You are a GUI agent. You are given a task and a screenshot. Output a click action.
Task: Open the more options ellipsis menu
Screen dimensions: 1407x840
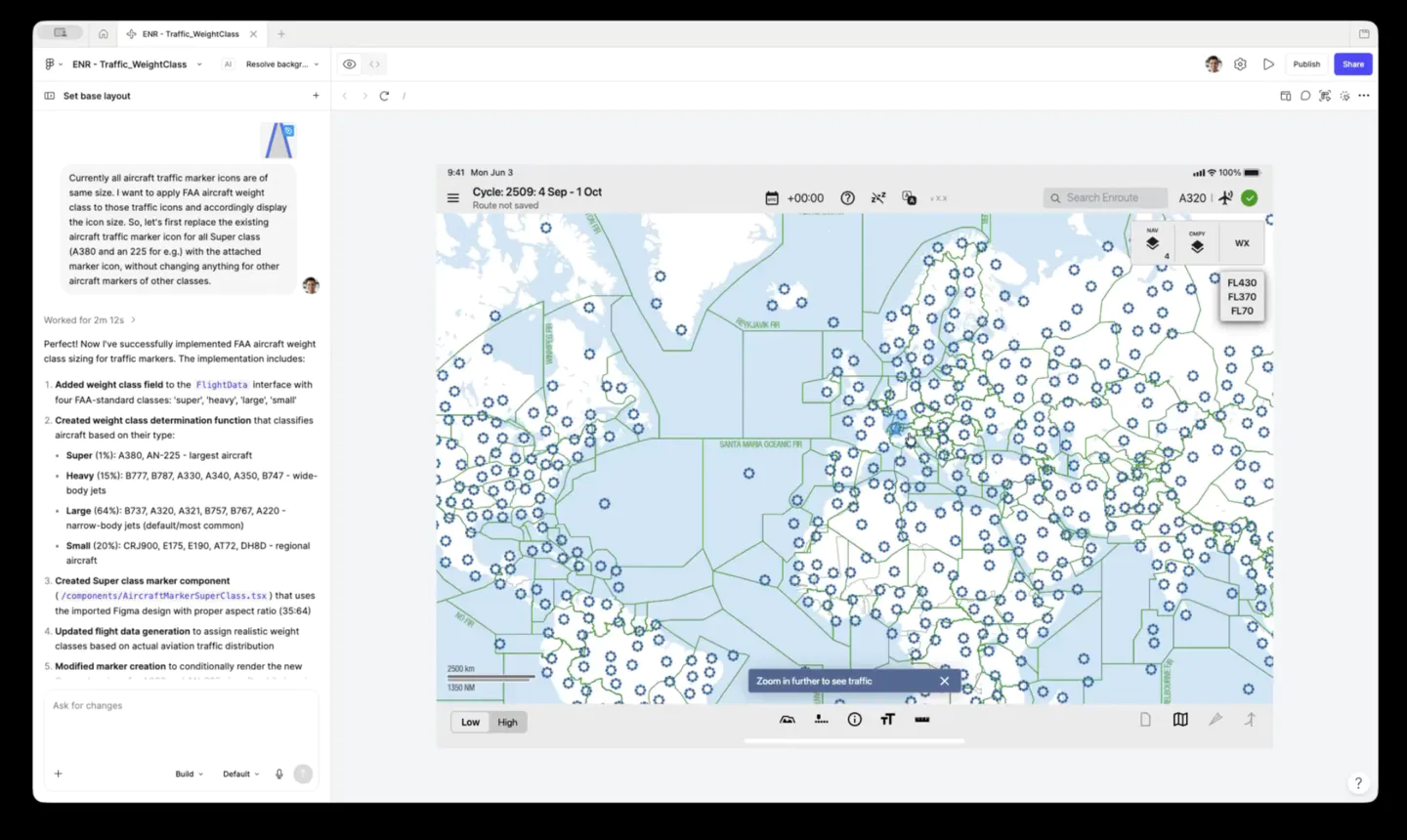(x=1364, y=96)
